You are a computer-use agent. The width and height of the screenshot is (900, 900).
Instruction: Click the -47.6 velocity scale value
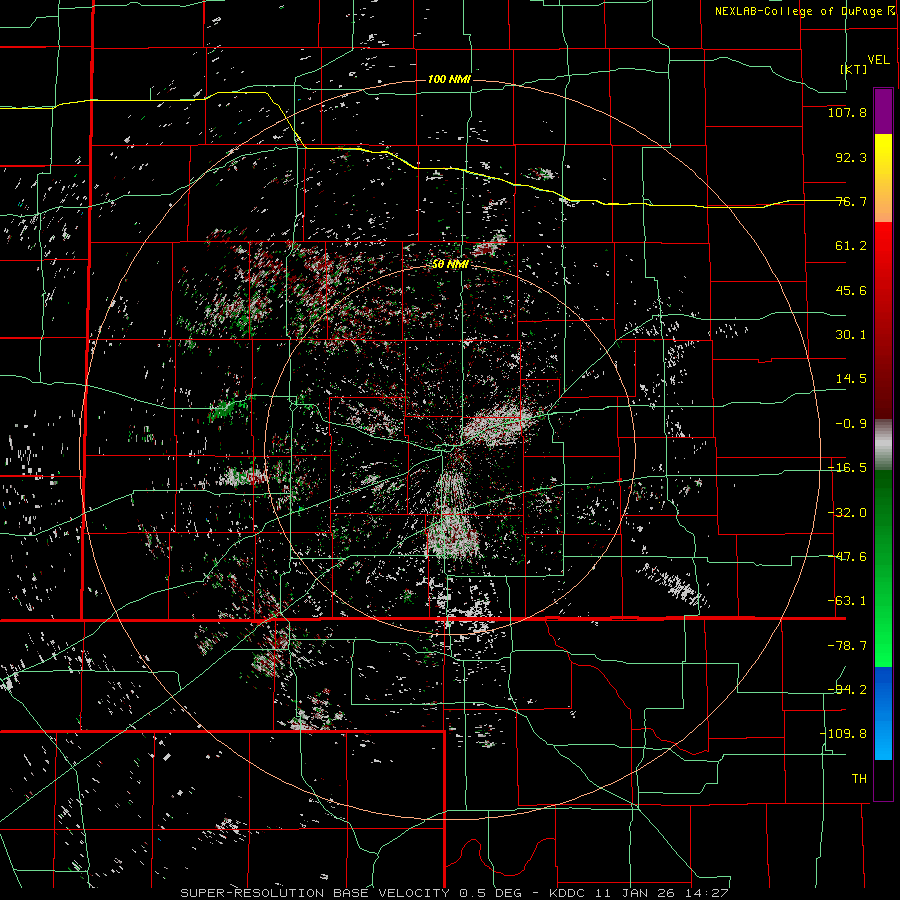point(847,557)
